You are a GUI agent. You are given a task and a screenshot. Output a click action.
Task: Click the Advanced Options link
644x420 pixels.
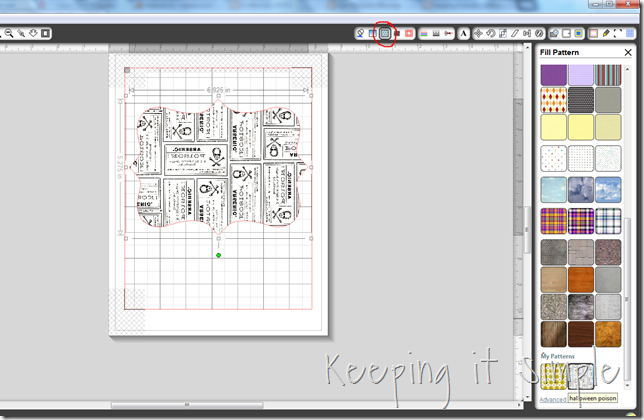pos(552,400)
